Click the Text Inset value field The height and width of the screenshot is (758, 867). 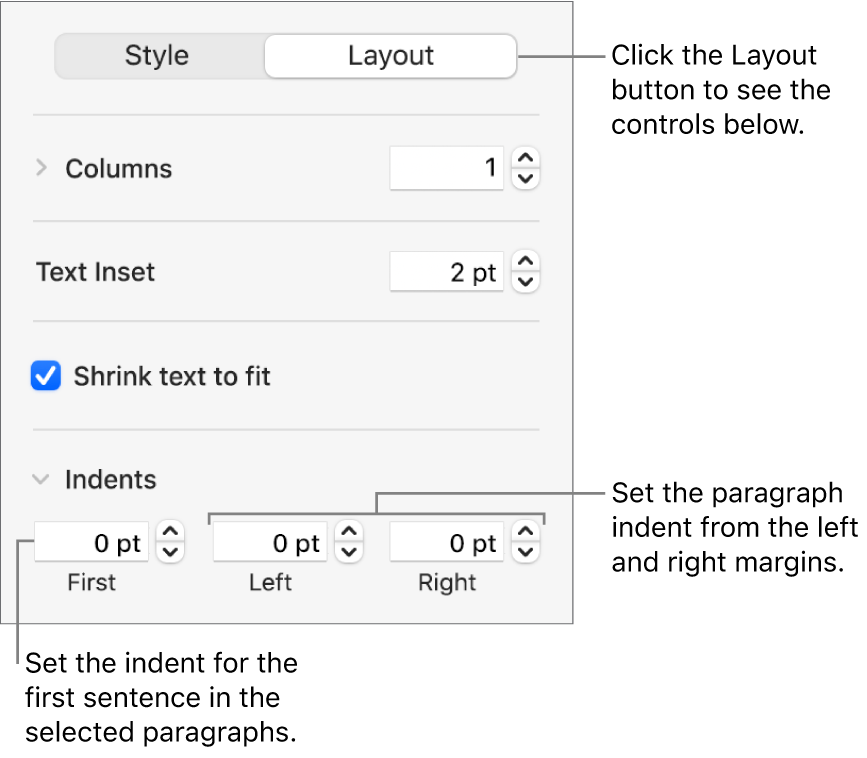446,272
